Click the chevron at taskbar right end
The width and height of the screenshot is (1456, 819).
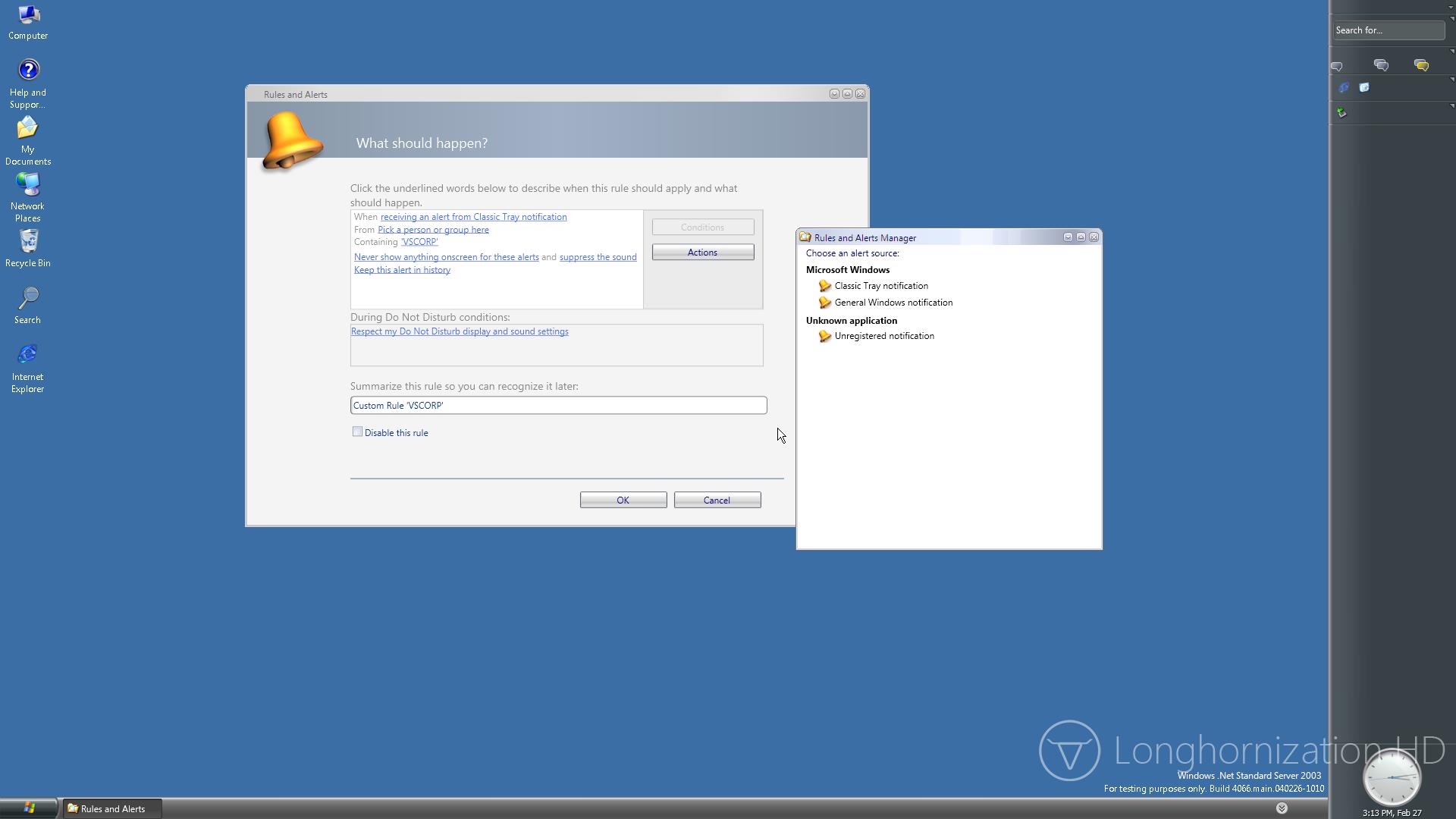click(x=1282, y=808)
